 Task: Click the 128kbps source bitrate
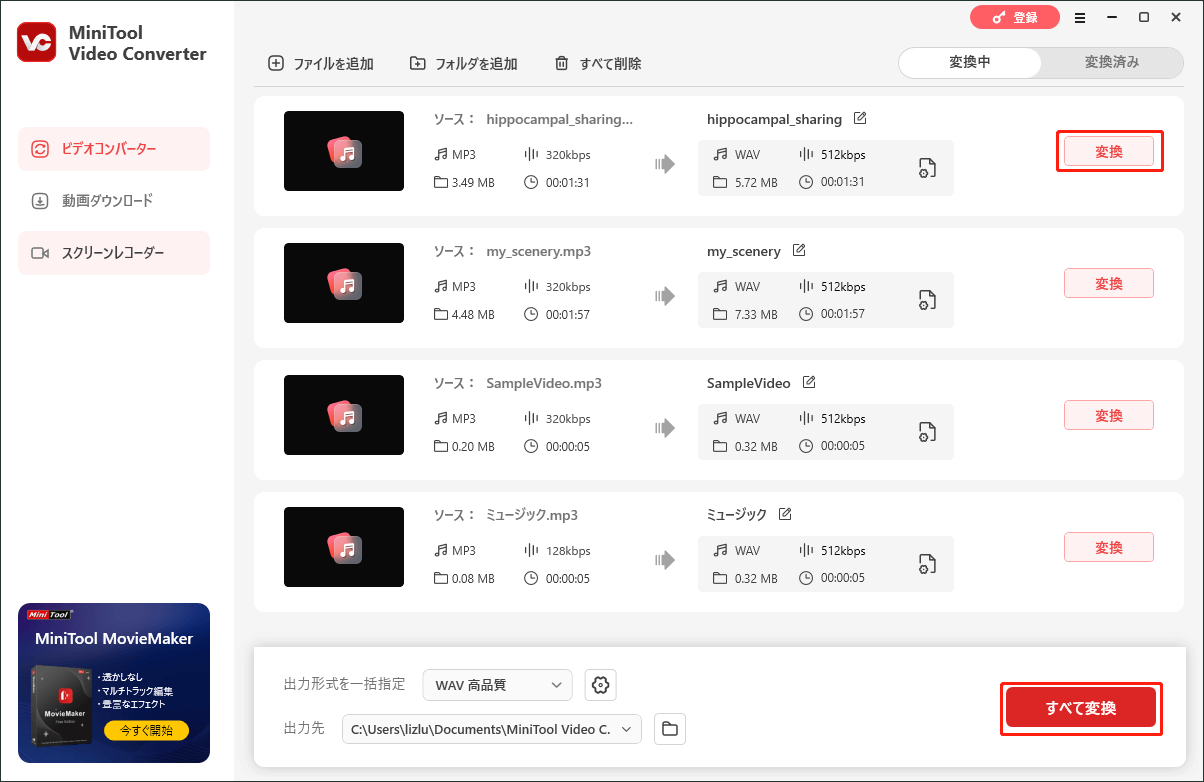(x=568, y=550)
